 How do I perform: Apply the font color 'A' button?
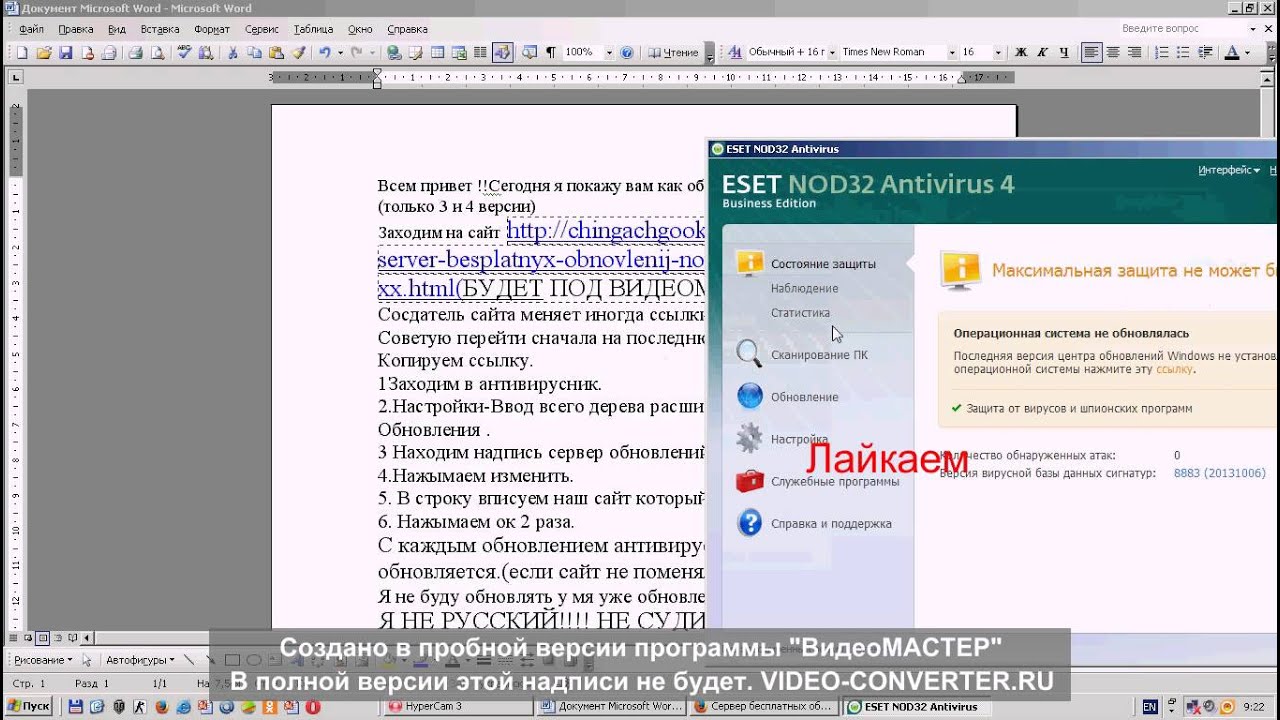coord(1232,52)
